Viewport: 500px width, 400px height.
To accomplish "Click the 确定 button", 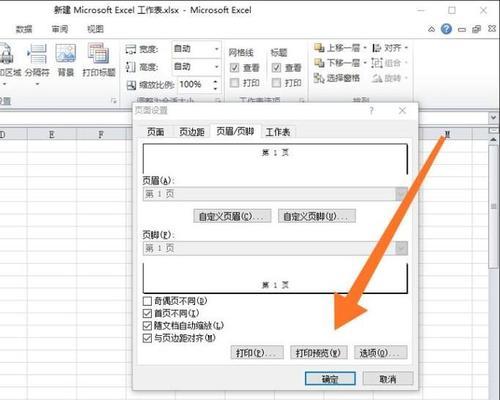I will pyautogui.click(x=330, y=379).
